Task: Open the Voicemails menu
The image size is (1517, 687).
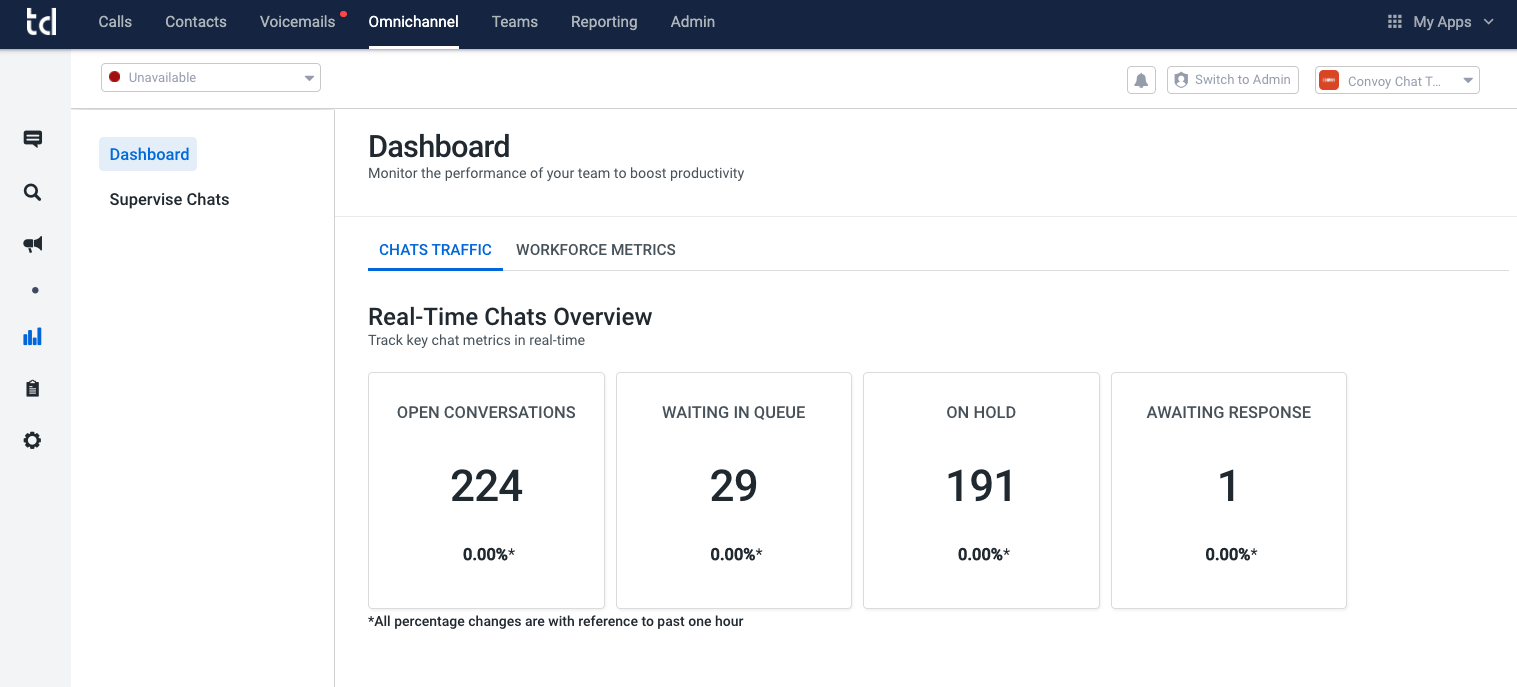Action: [297, 21]
